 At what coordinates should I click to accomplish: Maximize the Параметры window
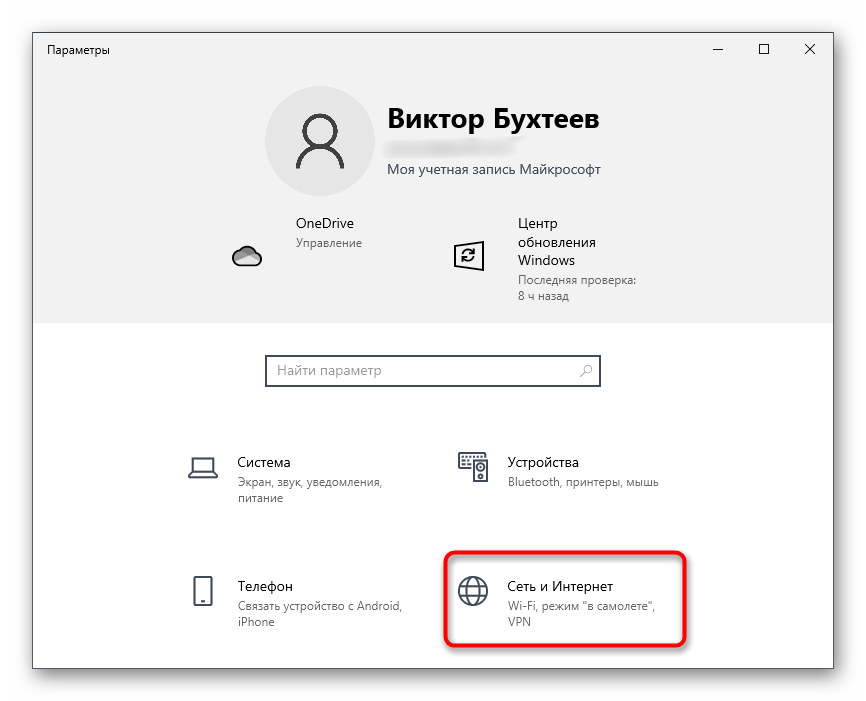point(764,49)
